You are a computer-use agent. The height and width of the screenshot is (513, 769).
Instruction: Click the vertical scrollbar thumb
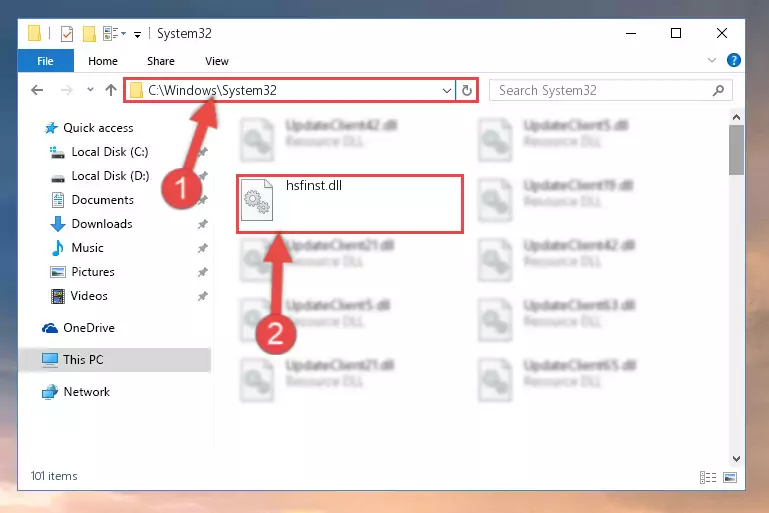[736, 150]
